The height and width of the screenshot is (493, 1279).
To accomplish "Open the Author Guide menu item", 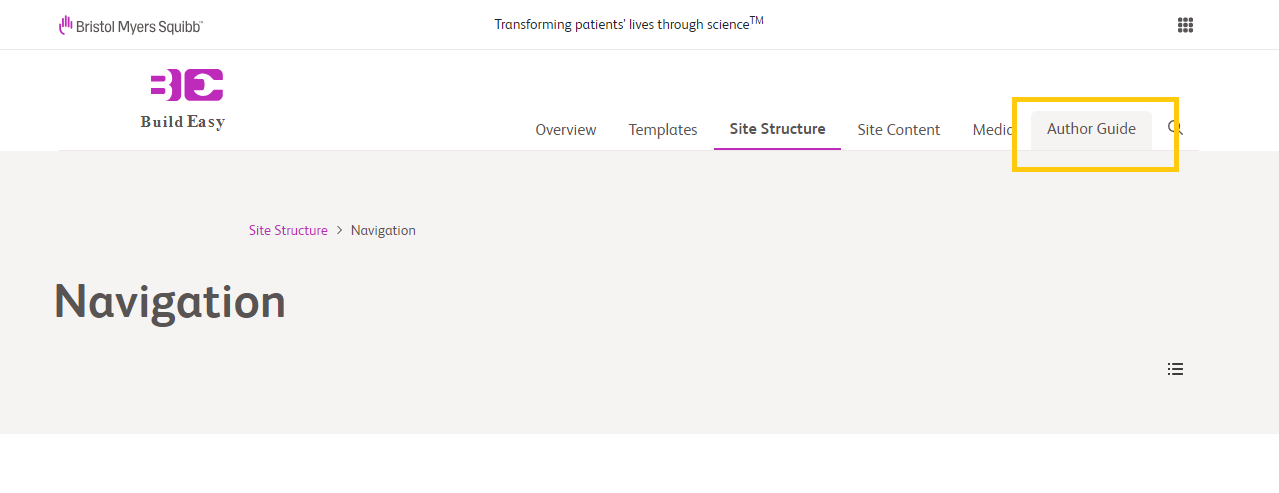I will [x=1091, y=129].
